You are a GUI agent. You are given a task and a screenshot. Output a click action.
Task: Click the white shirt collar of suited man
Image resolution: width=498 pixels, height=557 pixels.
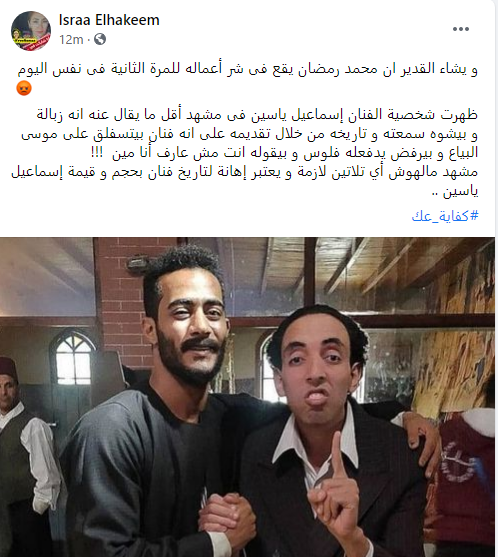314,442
